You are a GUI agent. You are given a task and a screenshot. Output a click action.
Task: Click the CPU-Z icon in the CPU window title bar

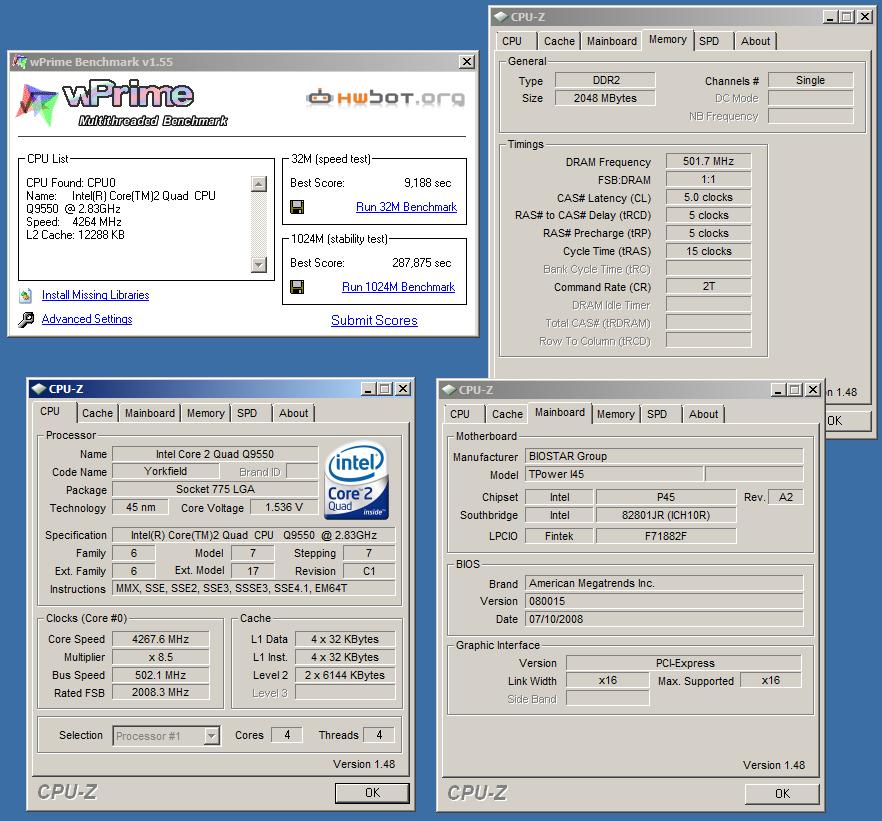[39, 389]
